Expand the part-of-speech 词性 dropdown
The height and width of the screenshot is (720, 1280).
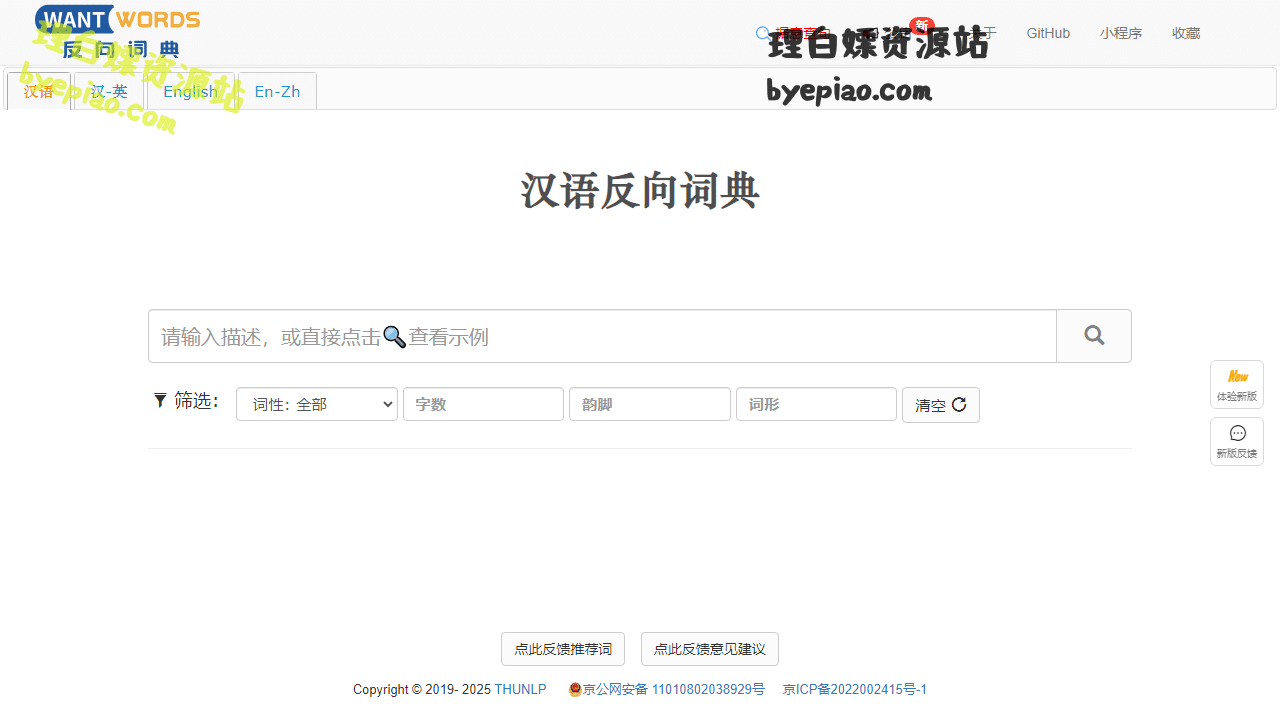(317, 404)
